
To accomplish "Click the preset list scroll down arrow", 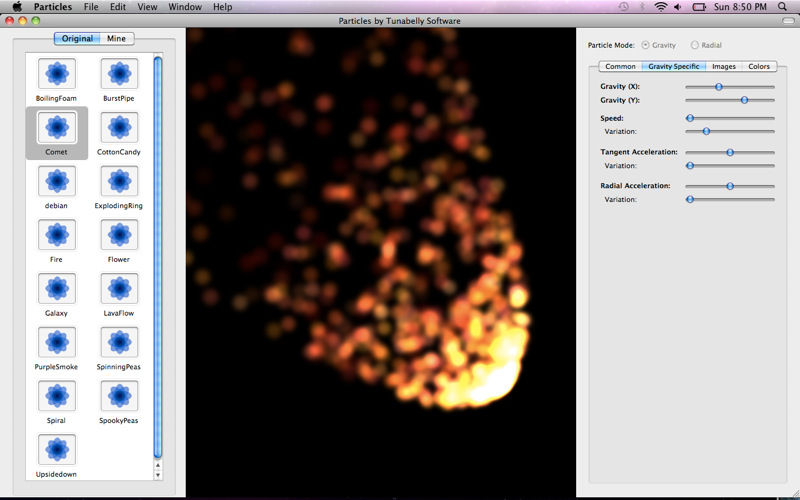I will [x=158, y=475].
